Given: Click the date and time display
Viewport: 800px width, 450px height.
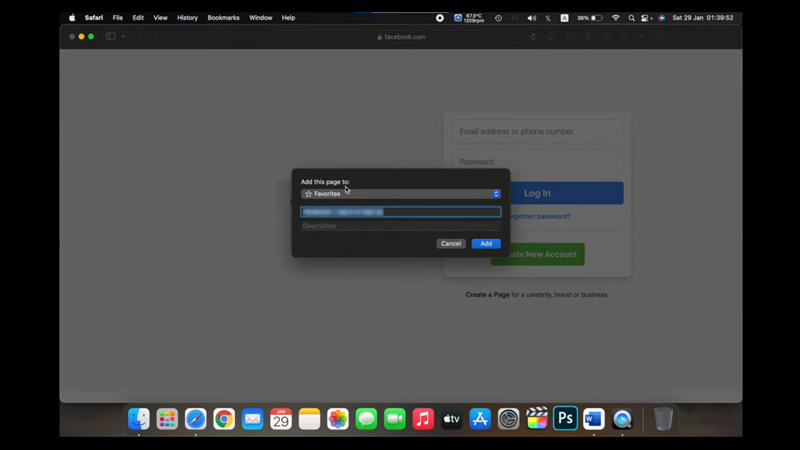Looking at the screenshot, I should click(703, 18).
